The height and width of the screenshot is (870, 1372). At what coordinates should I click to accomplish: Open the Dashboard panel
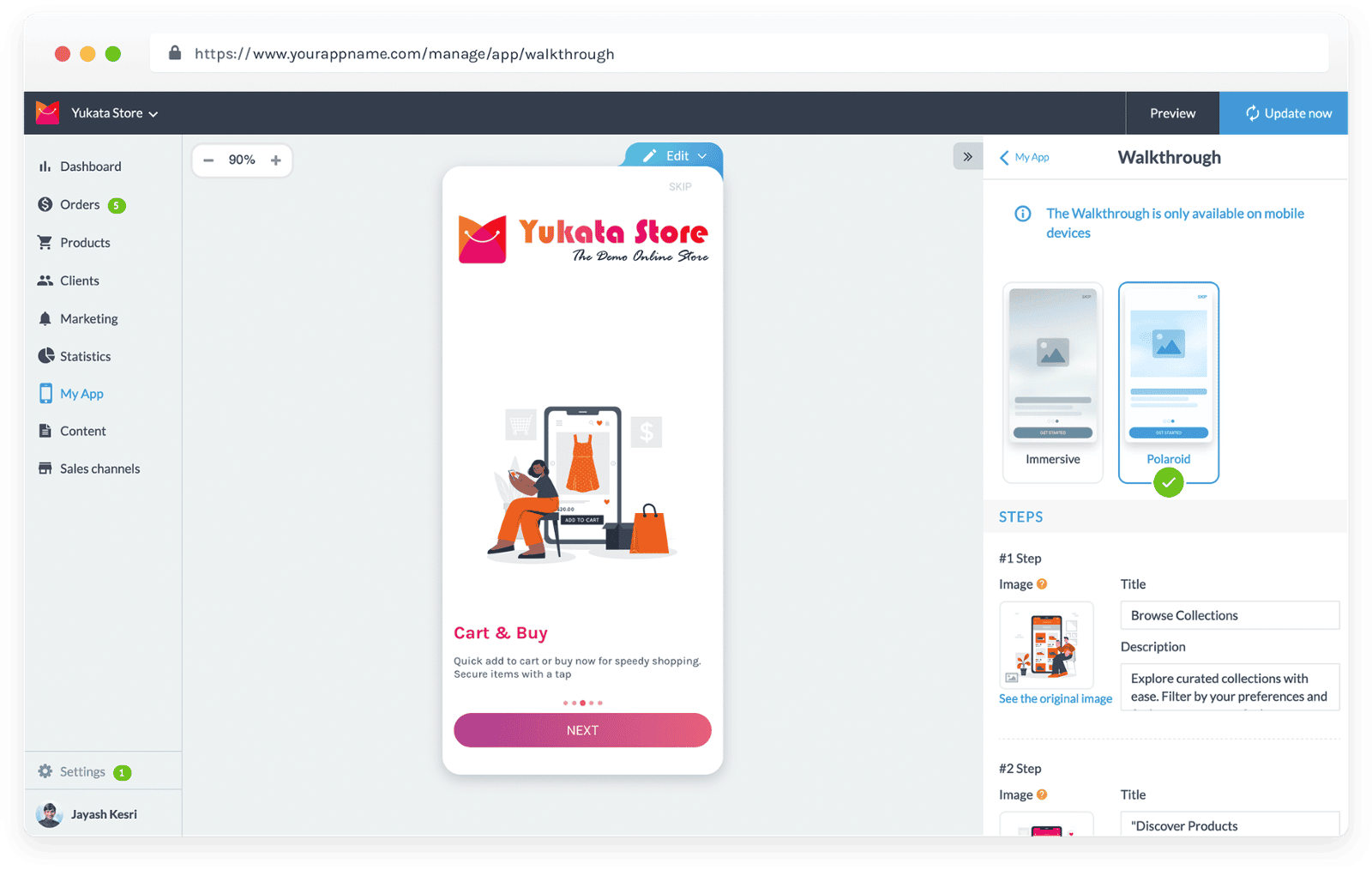point(91,166)
